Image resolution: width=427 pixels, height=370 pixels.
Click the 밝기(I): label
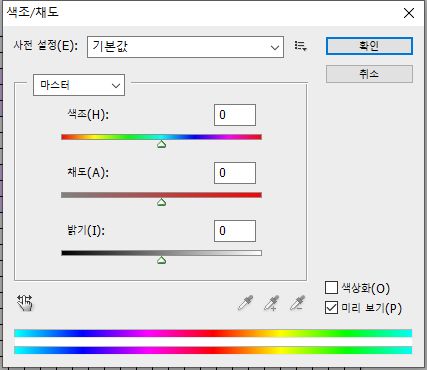click(86, 230)
